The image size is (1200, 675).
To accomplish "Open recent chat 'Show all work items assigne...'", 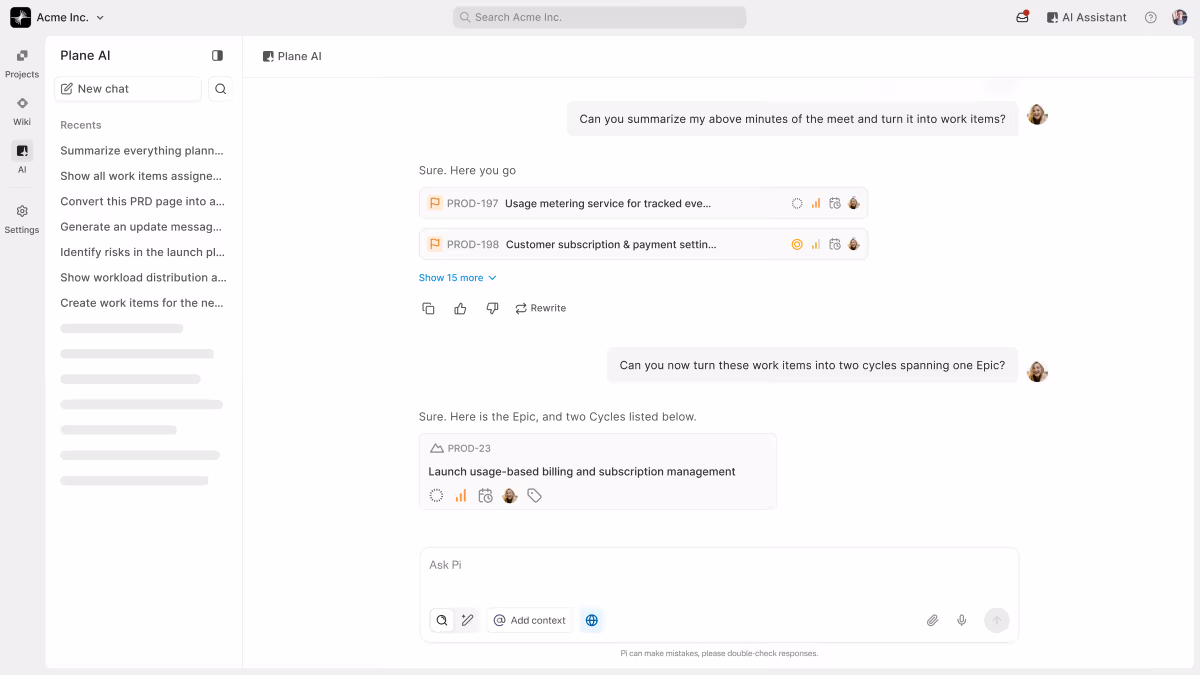I will pos(142,176).
